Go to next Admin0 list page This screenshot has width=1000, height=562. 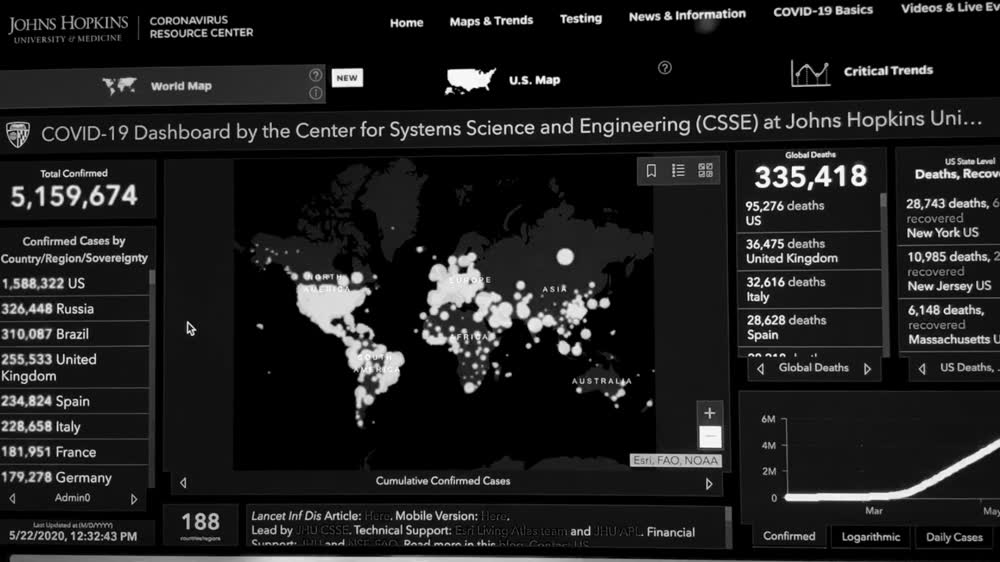(x=134, y=499)
